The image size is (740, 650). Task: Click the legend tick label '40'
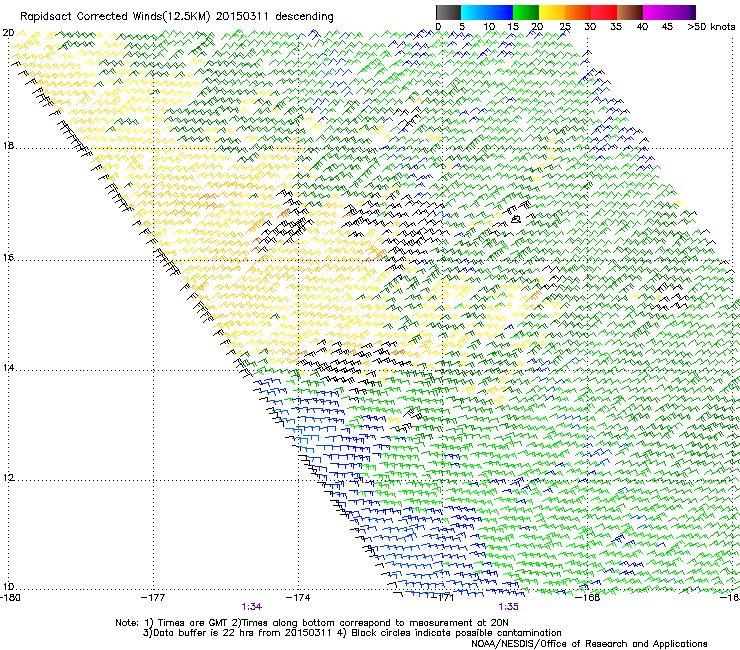click(x=642, y=27)
